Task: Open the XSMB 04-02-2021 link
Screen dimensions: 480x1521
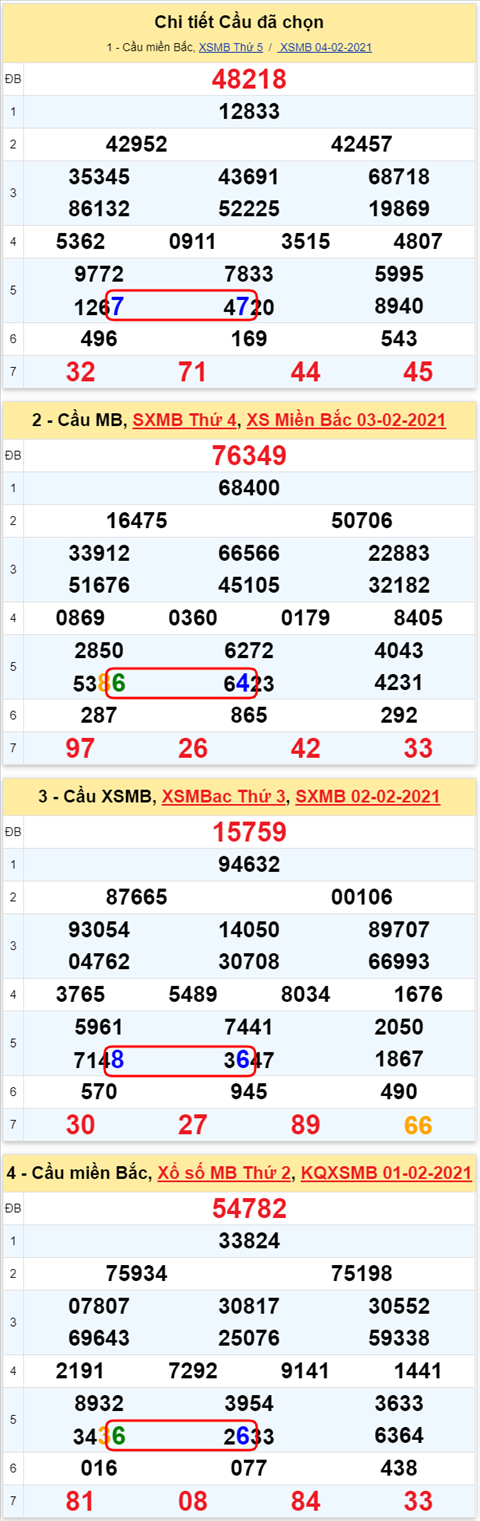Action: click(x=325, y=47)
